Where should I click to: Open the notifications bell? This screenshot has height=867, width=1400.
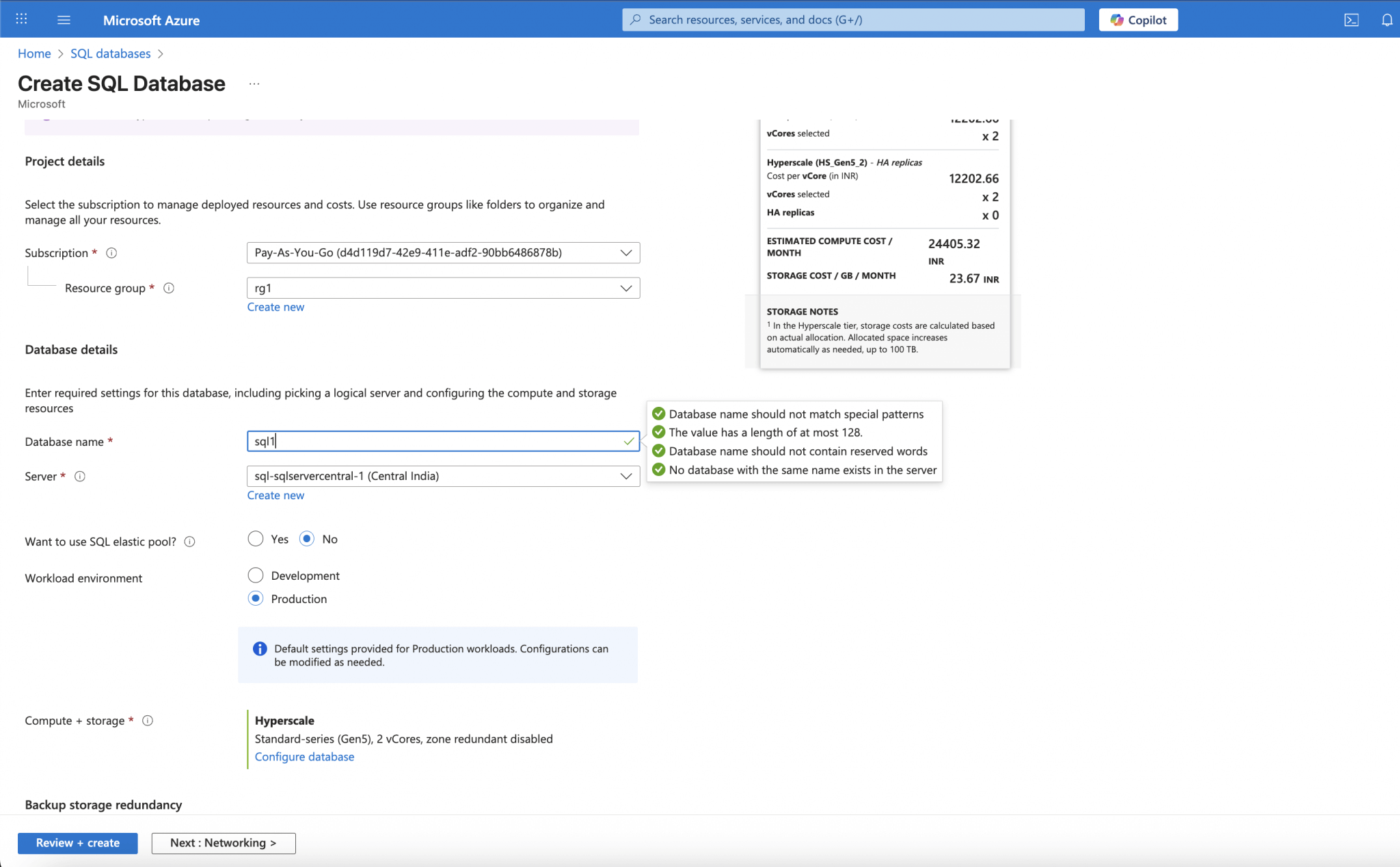tap(1387, 19)
